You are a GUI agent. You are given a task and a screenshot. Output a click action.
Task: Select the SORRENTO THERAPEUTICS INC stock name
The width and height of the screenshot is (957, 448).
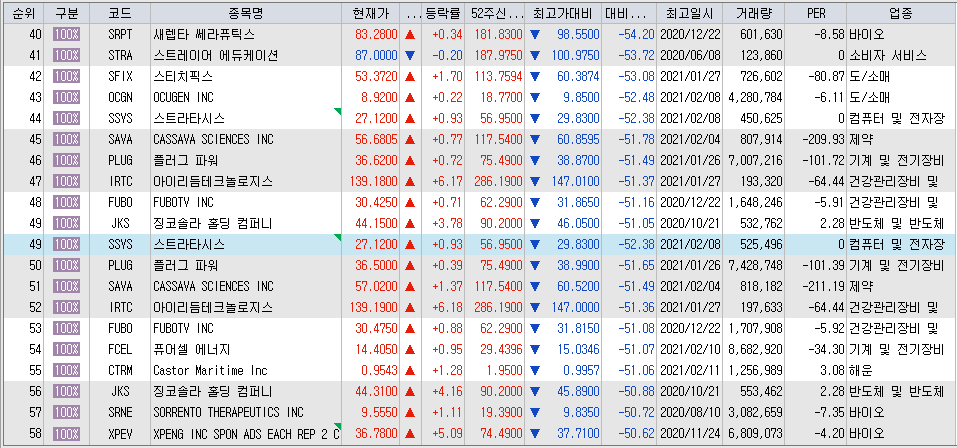pyautogui.click(x=228, y=413)
